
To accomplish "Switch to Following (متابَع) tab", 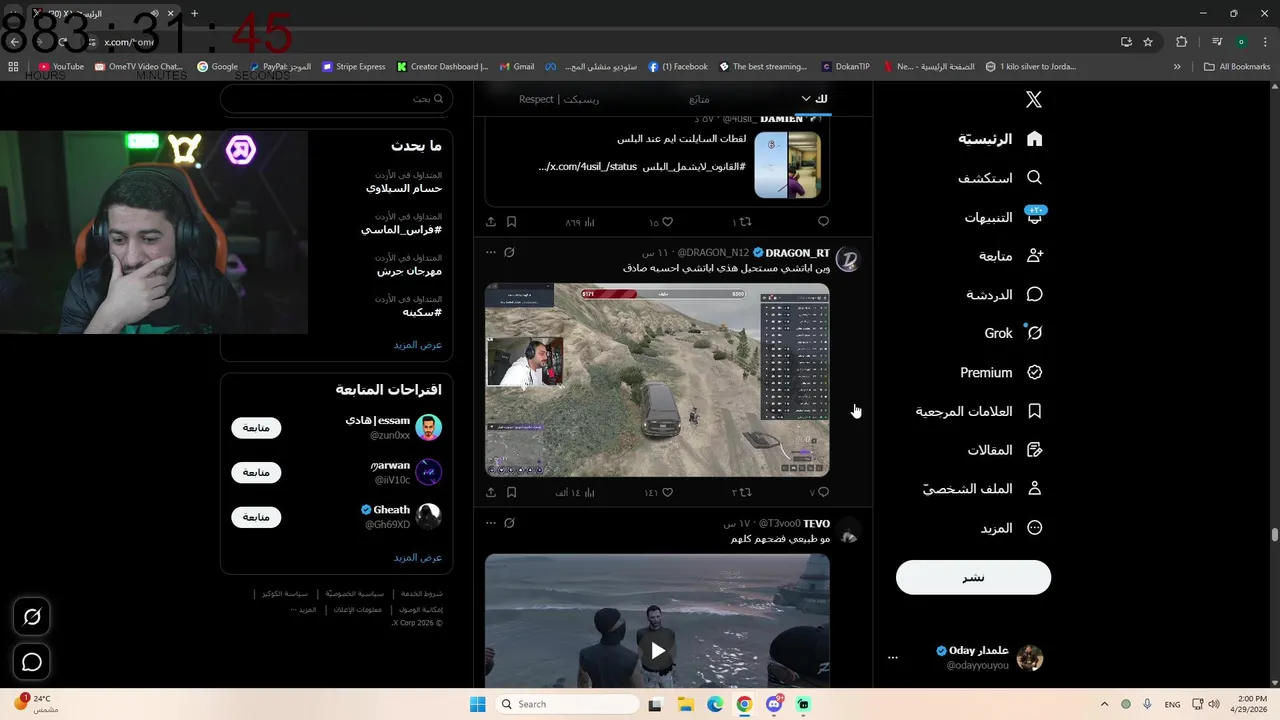I will click(699, 99).
